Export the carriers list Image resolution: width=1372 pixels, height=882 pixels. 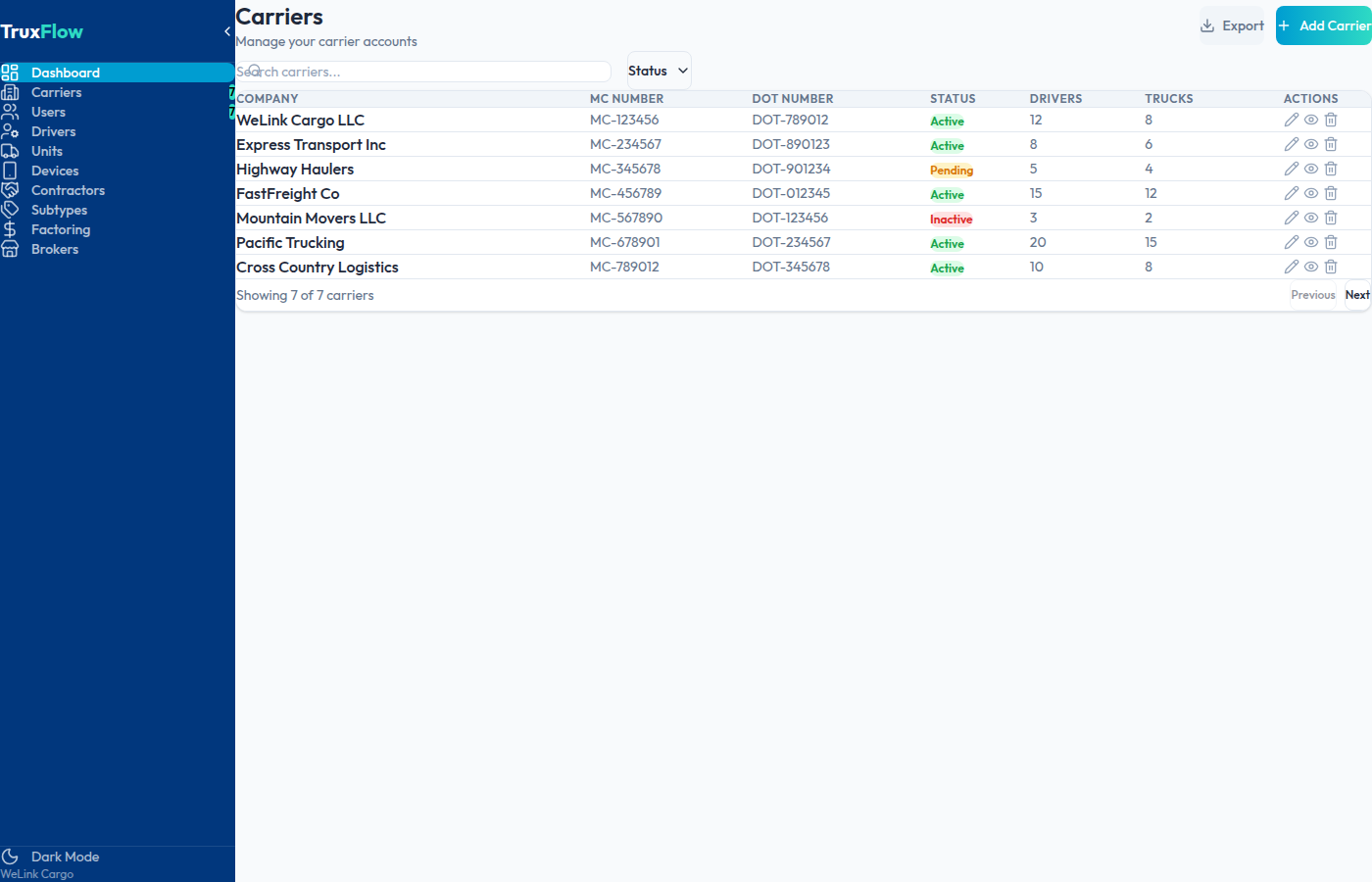coord(1232,25)
